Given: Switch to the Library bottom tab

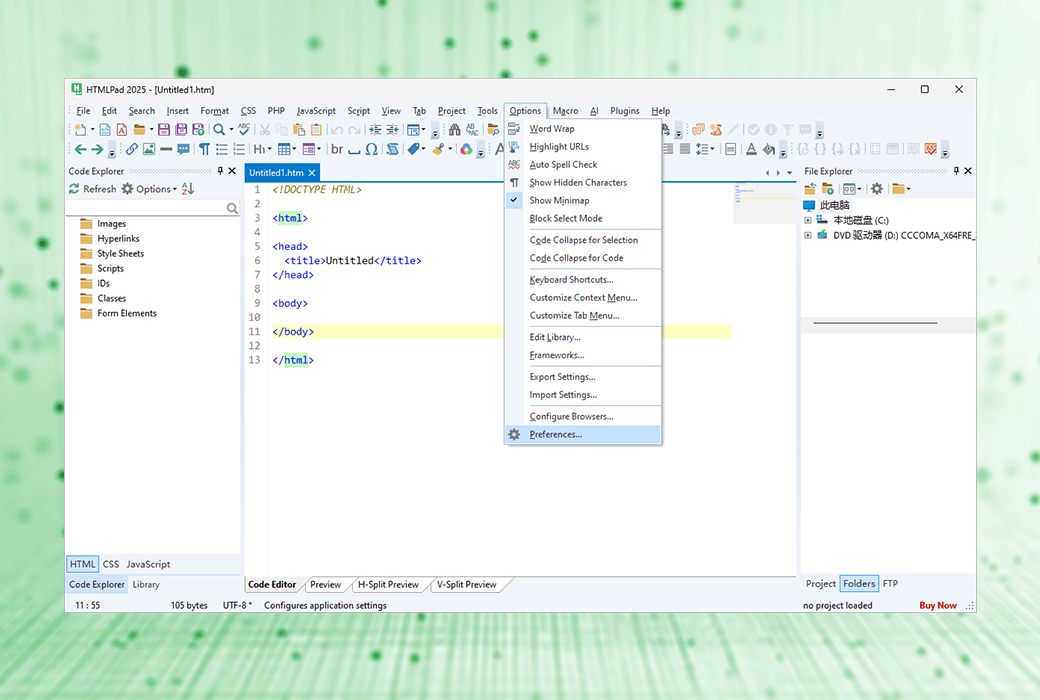Looking at the screenshot, I should coord(146,585).
